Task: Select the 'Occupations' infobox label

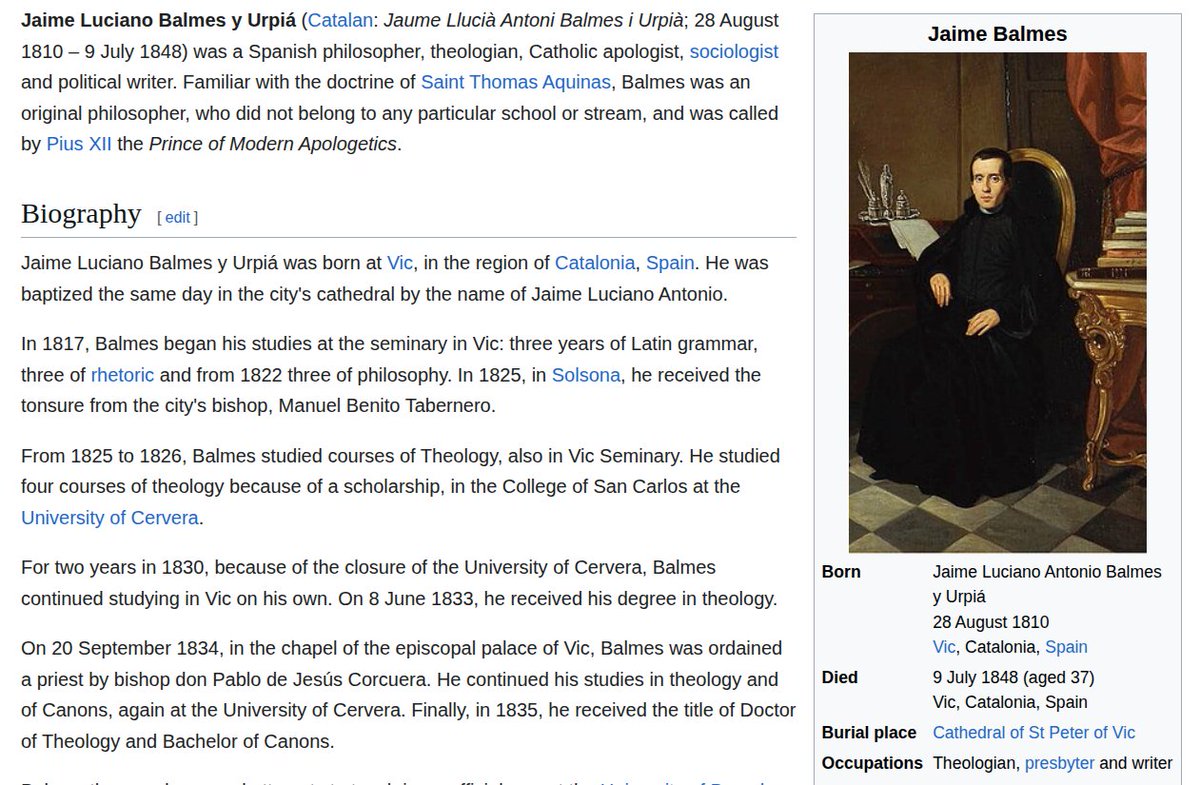Action: (872, 763)
